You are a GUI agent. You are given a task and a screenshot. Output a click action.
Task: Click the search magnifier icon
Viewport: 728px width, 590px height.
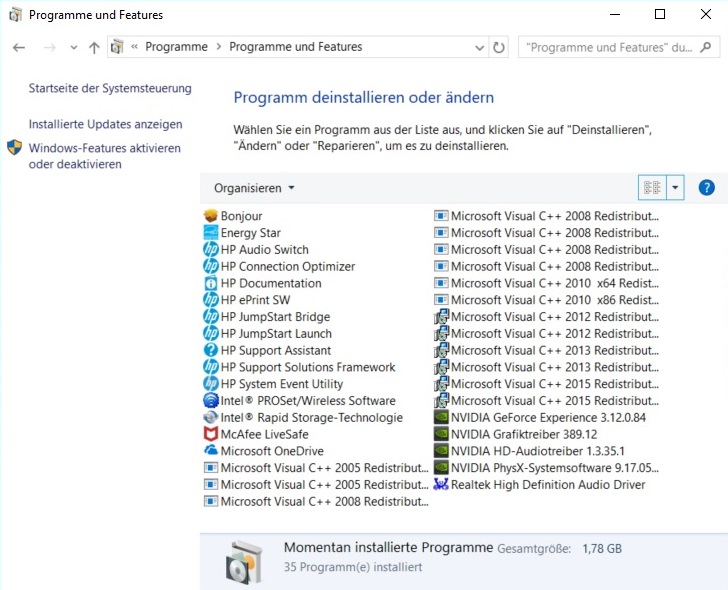point(706,47)
